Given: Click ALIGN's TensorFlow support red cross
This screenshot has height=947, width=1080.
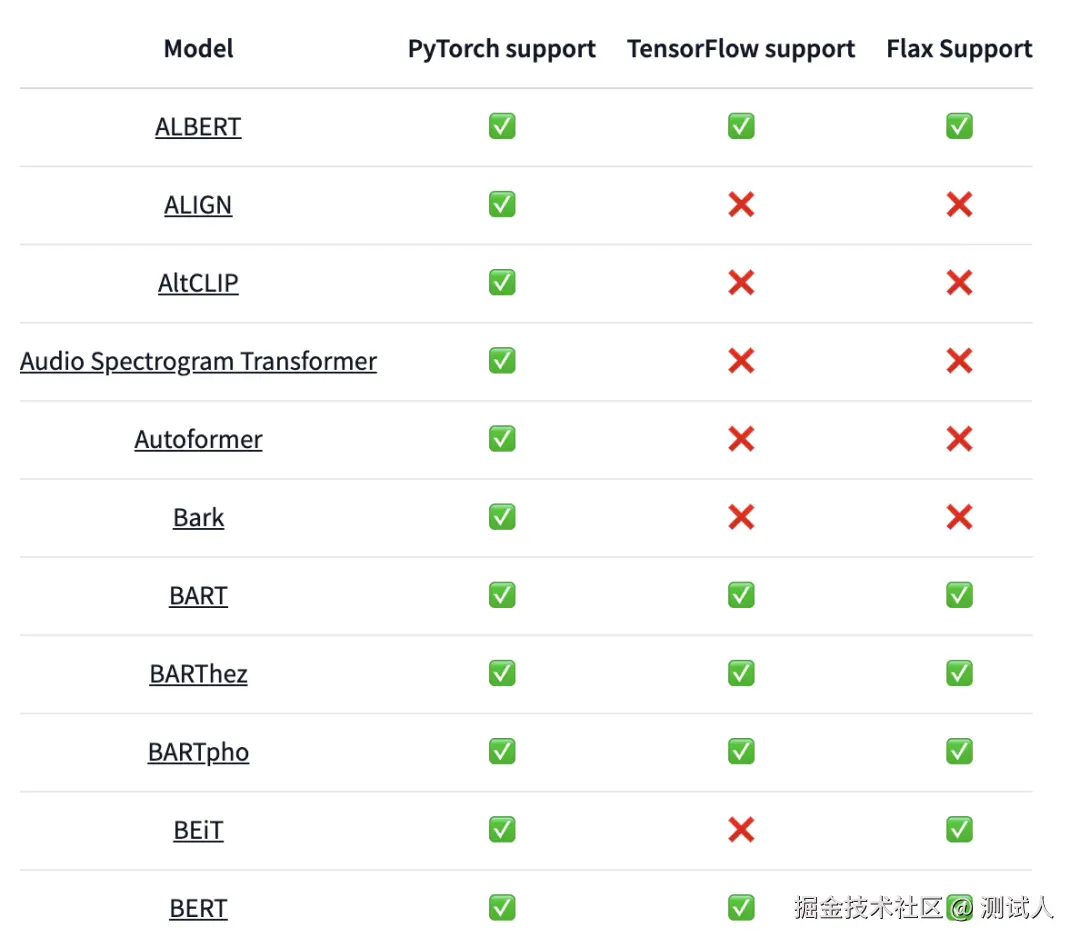Looking at the screenshot, I should click(741, 205).
